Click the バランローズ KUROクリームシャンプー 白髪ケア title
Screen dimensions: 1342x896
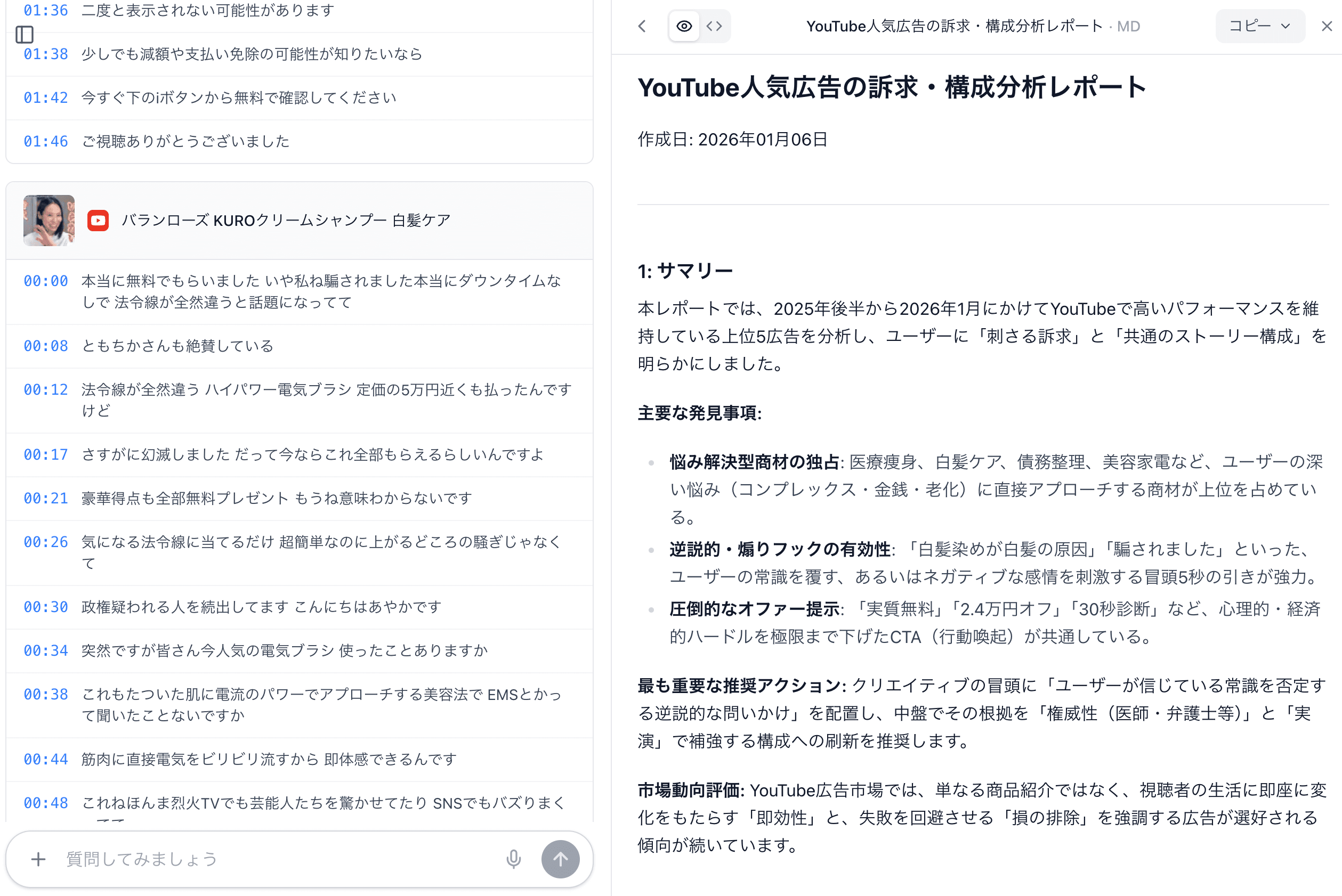(x=286, y=221)
